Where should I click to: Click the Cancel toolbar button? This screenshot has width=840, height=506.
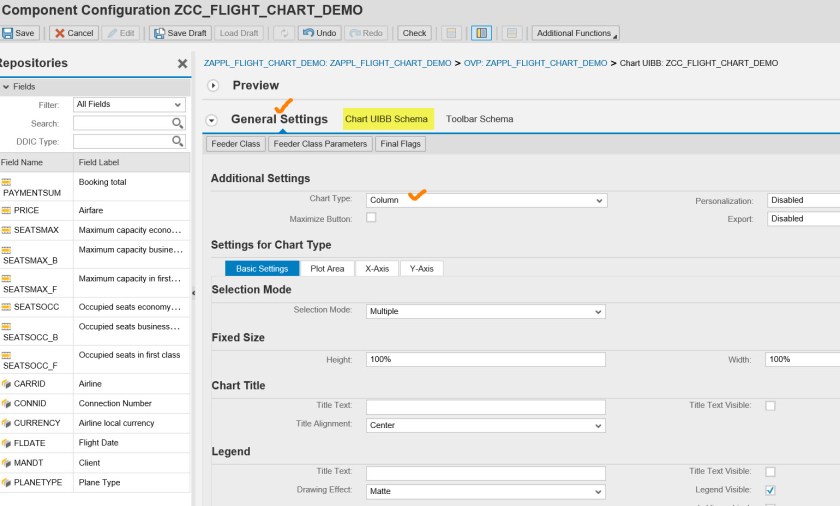[74, 33]
